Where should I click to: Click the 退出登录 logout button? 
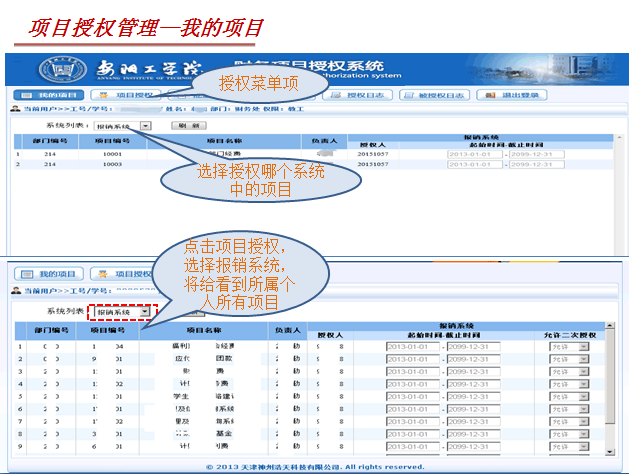coord(510,95)
